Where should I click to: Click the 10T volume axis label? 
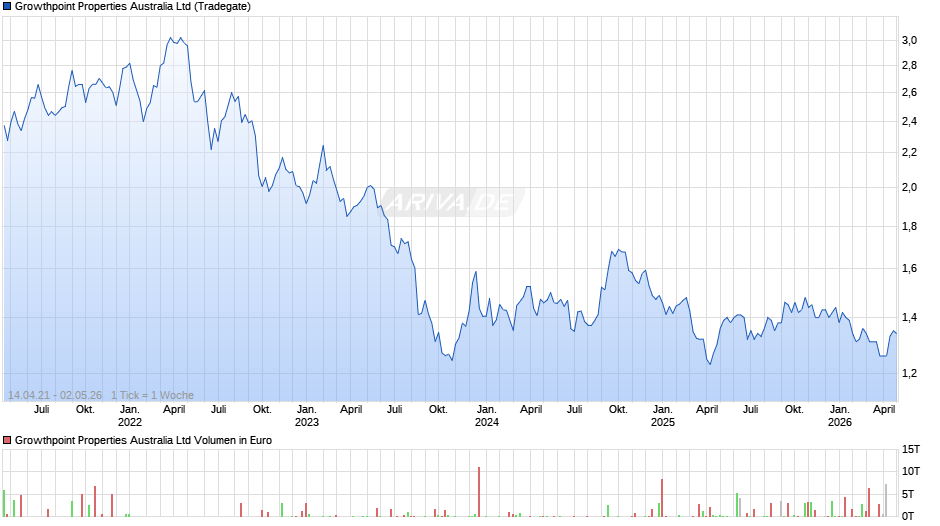[911, 471]
